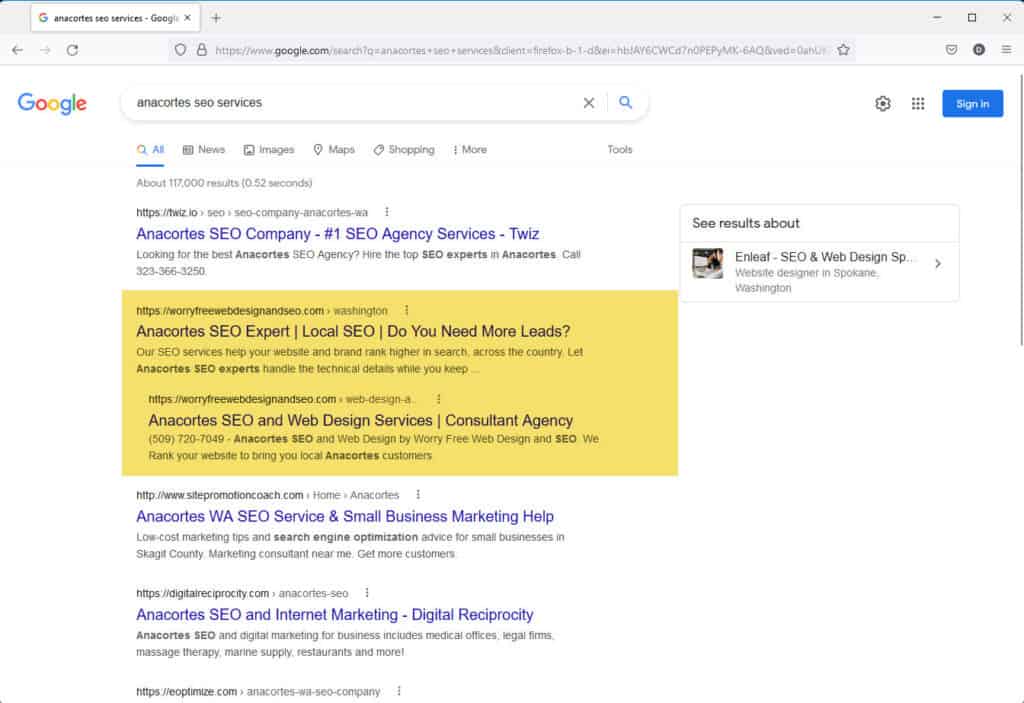This screenshot has height=703, width=1024.
Task: Clear the search box with the X
Action: (588, 103)
